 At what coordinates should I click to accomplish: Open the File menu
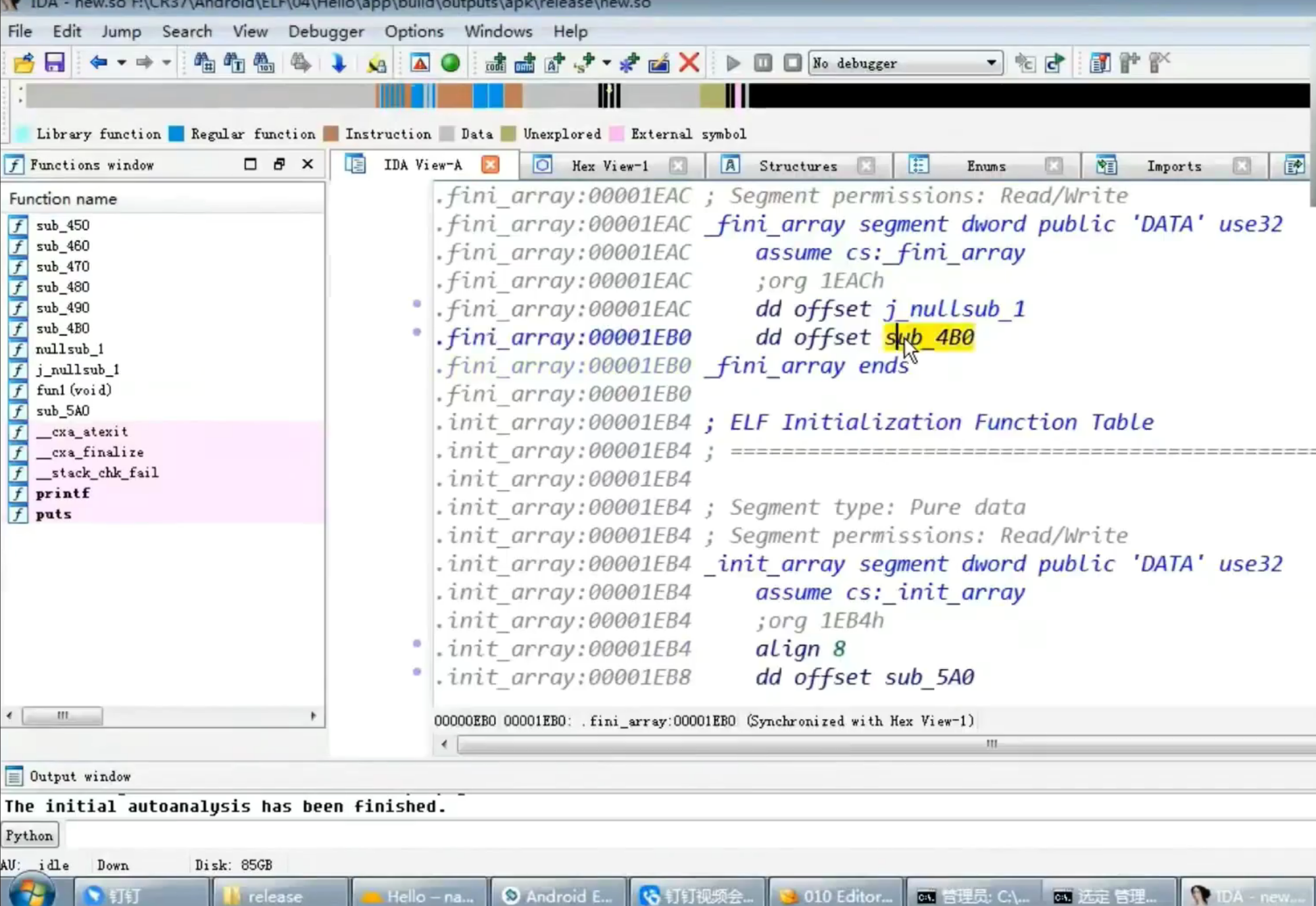coord(20,31)
